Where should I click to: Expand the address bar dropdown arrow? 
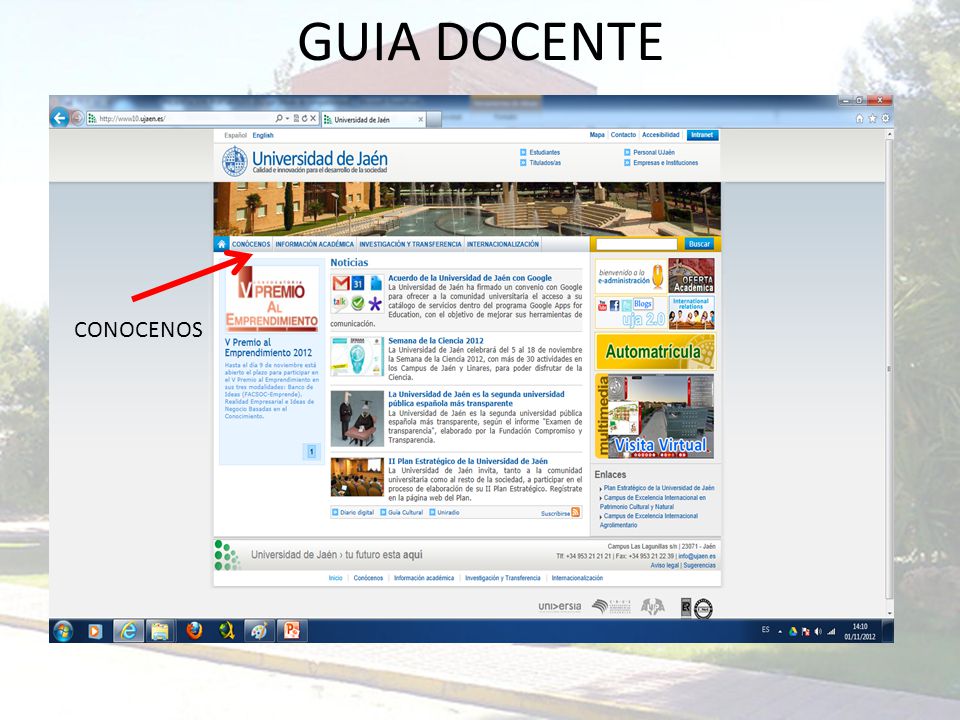(288, 118)
